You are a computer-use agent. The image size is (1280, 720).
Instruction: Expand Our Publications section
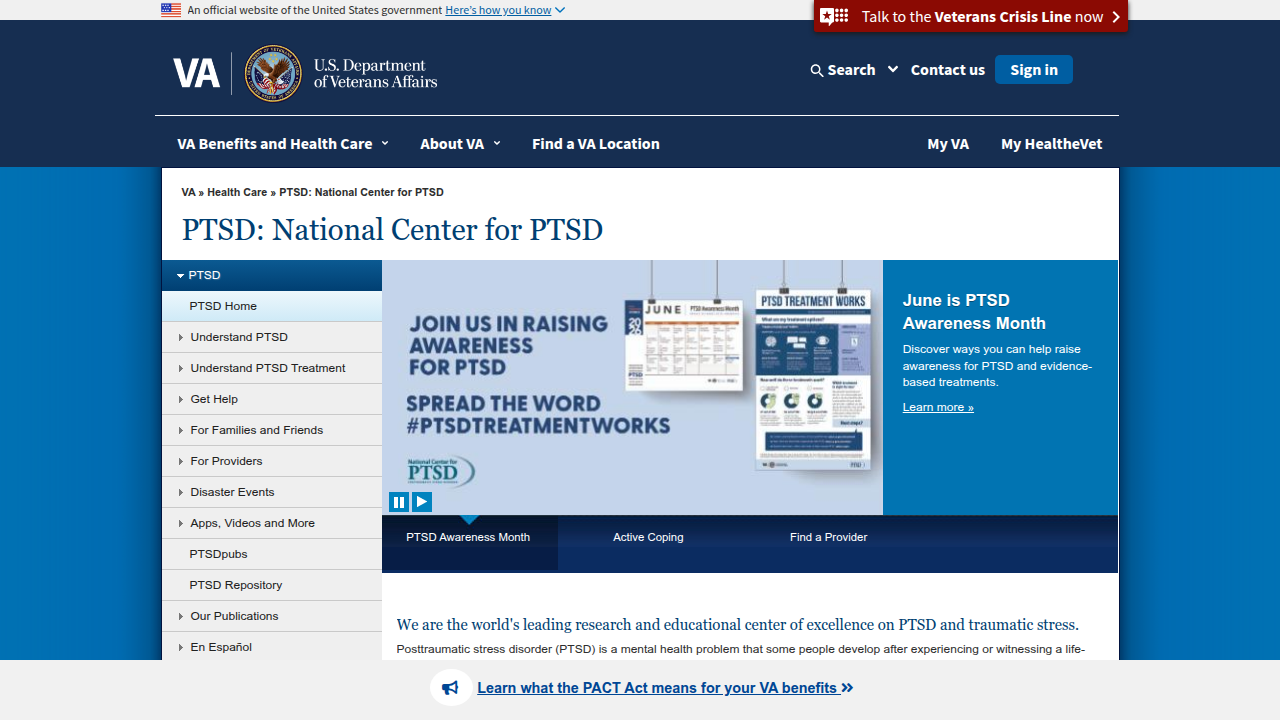click(x=272, y=616)
